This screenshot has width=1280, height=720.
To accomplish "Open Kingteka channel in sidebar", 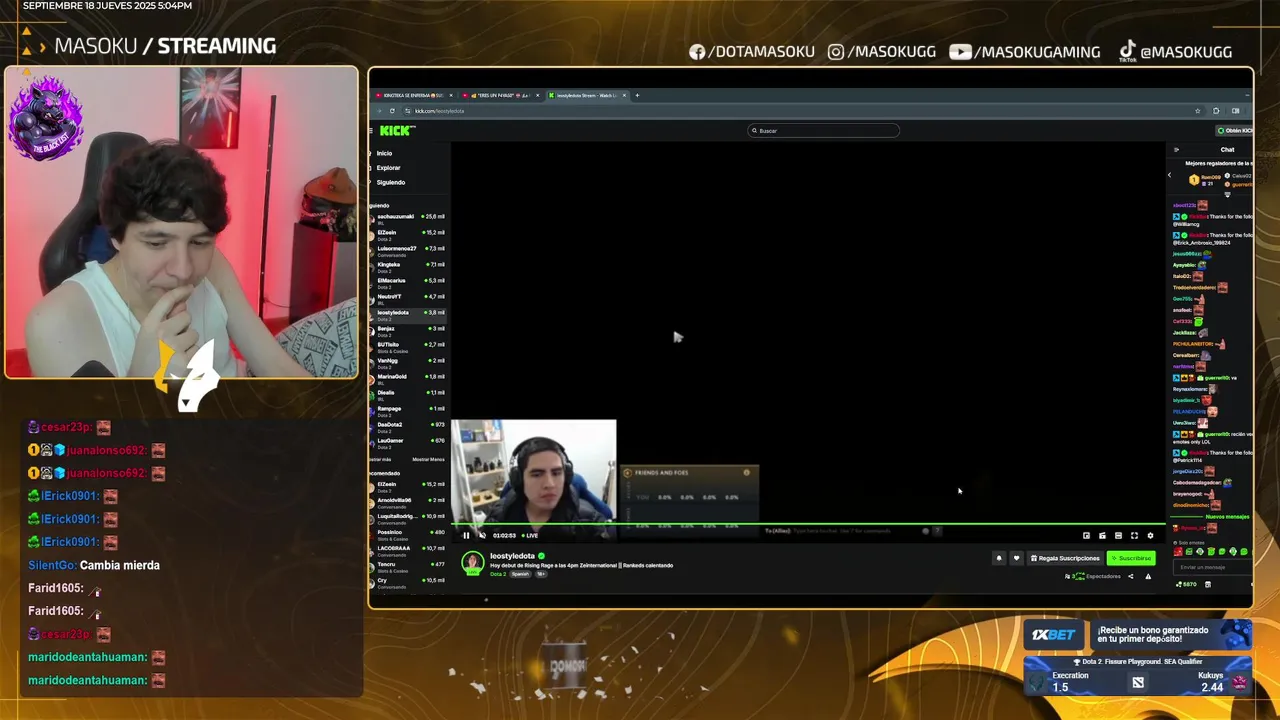I will (x=408, y=266).
